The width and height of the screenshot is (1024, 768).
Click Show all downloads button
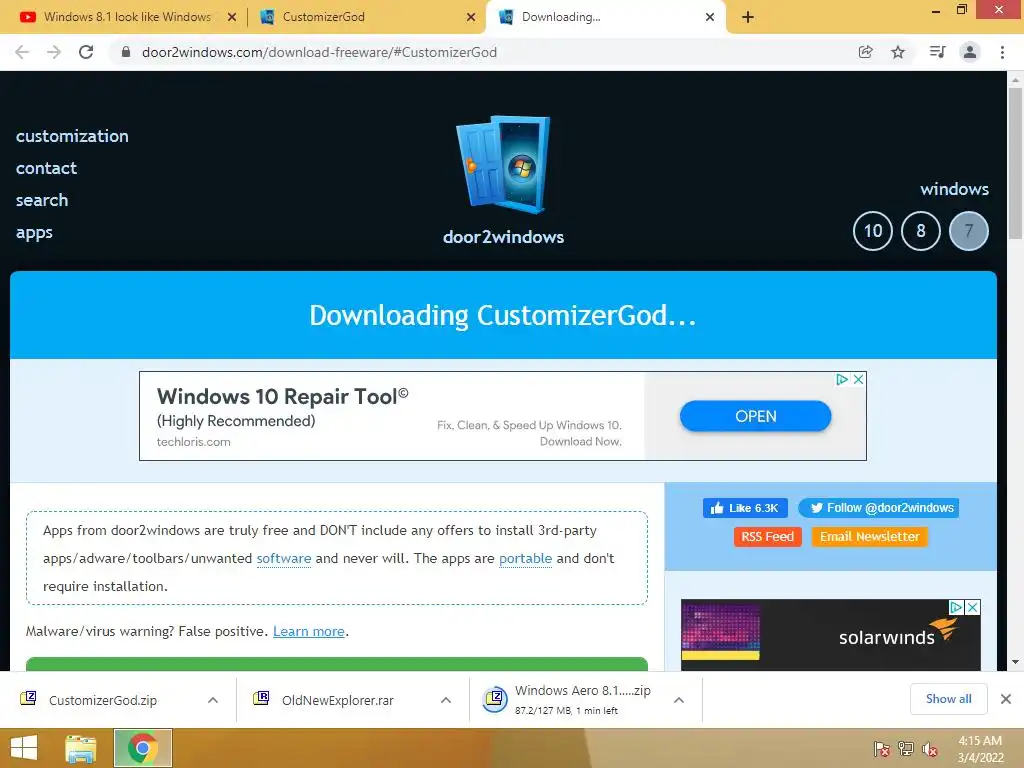click(x=948, y=699)
